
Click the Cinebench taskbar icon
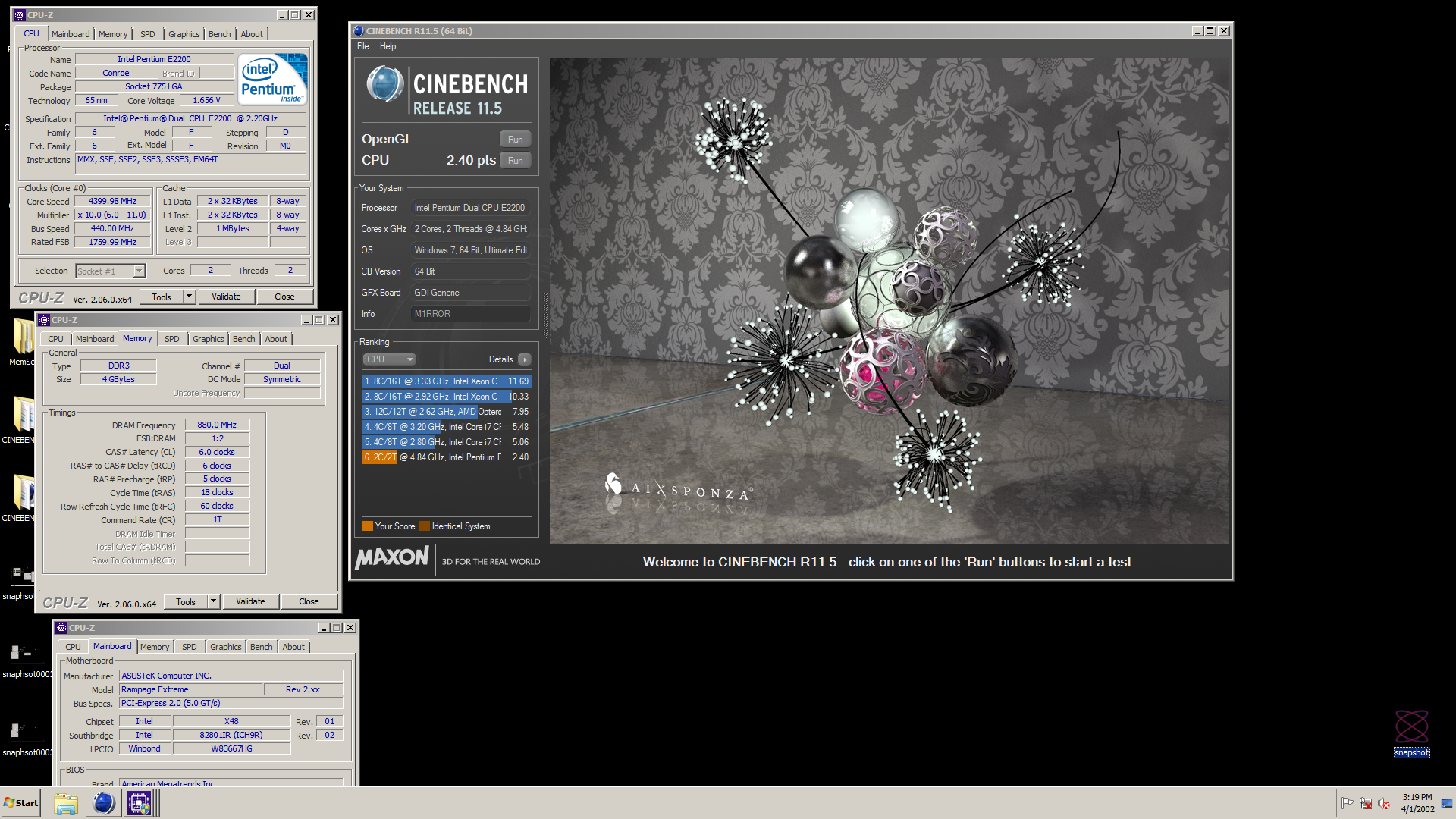click(103, 803)
